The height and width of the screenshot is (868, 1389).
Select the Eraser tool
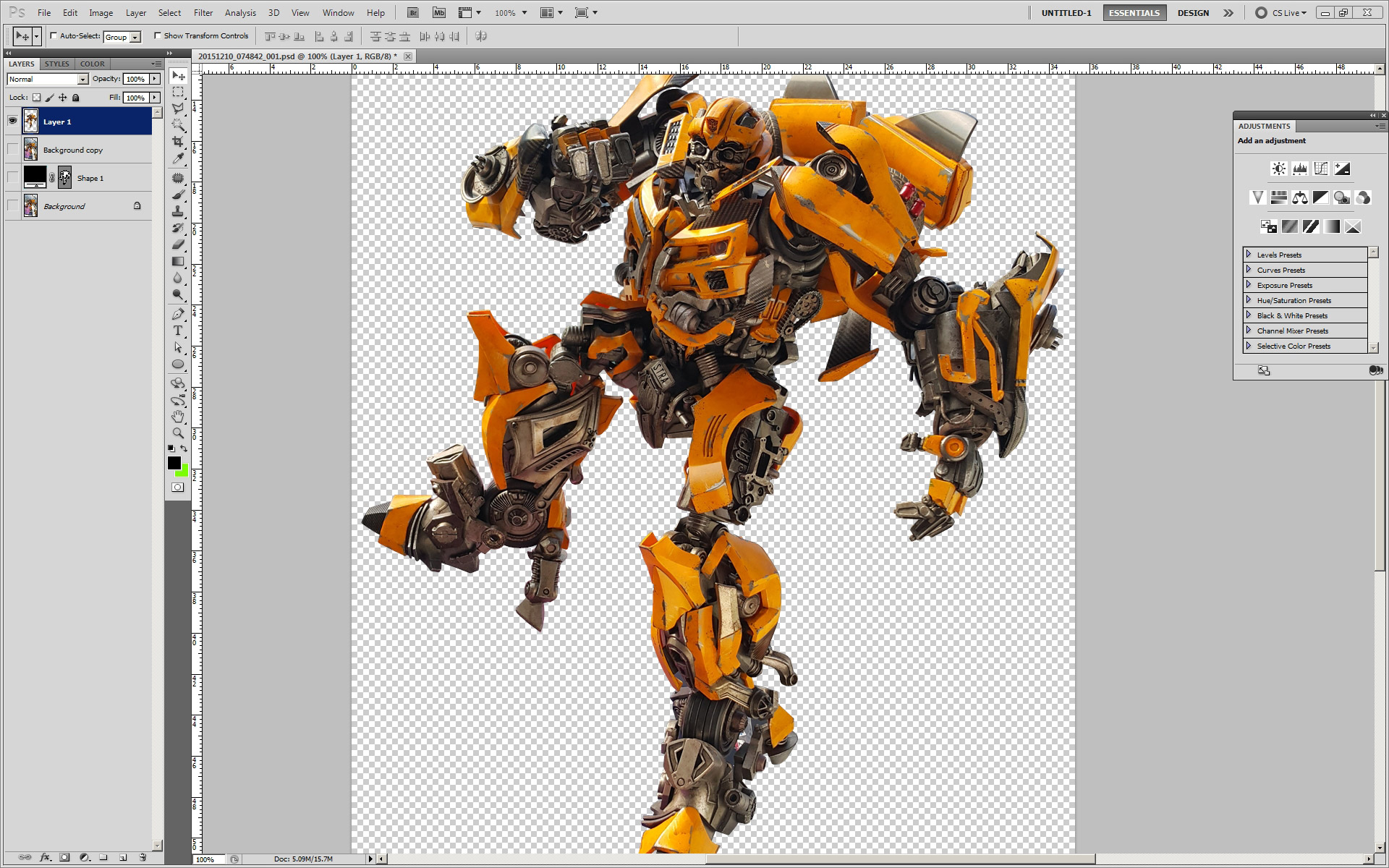[178, 244]
